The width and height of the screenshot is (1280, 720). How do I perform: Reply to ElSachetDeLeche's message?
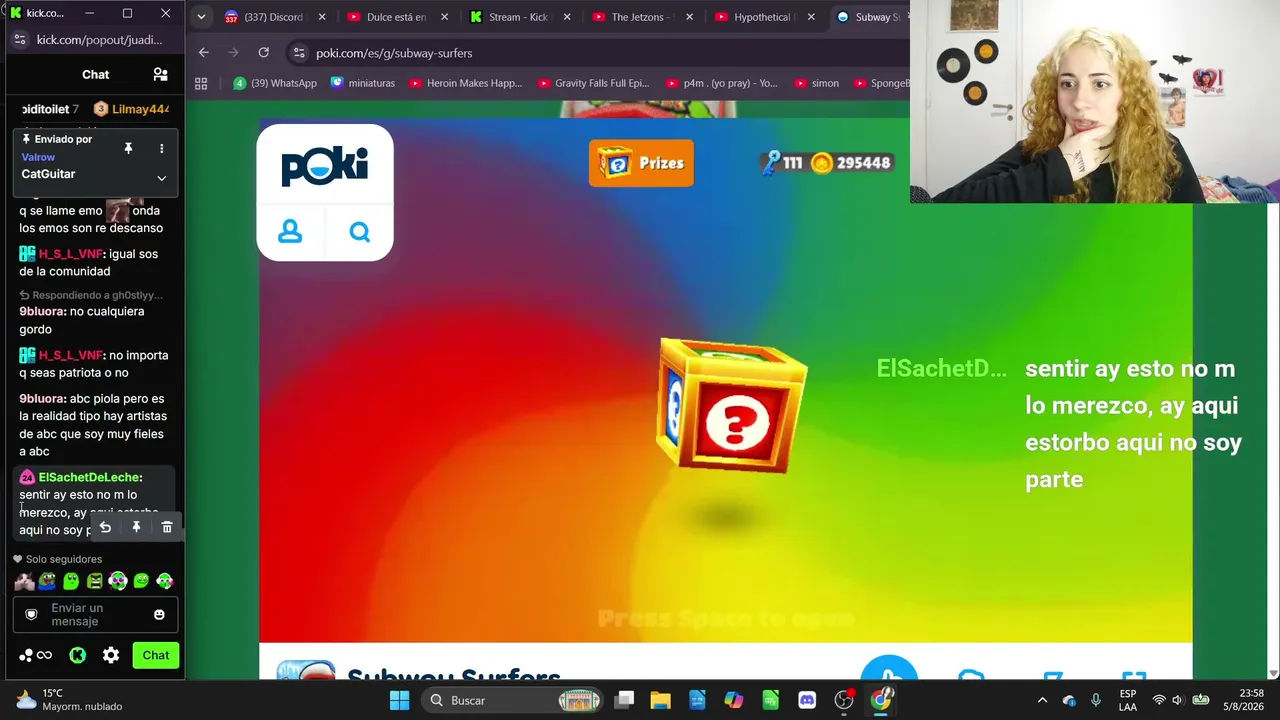[x=105, y=527]
